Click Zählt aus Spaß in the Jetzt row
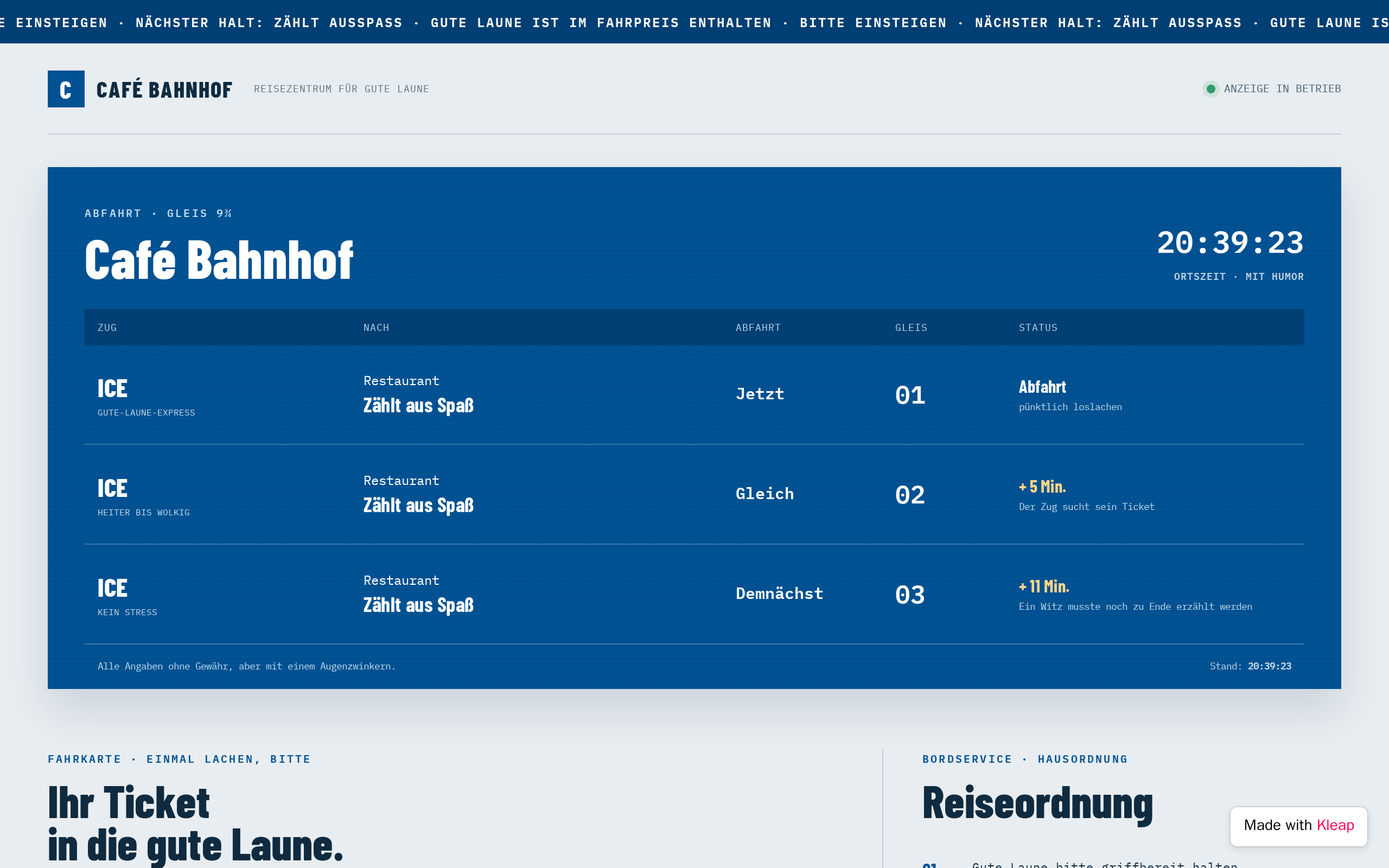The height and width of the screenshot is (868, 1389). (418, 406)
